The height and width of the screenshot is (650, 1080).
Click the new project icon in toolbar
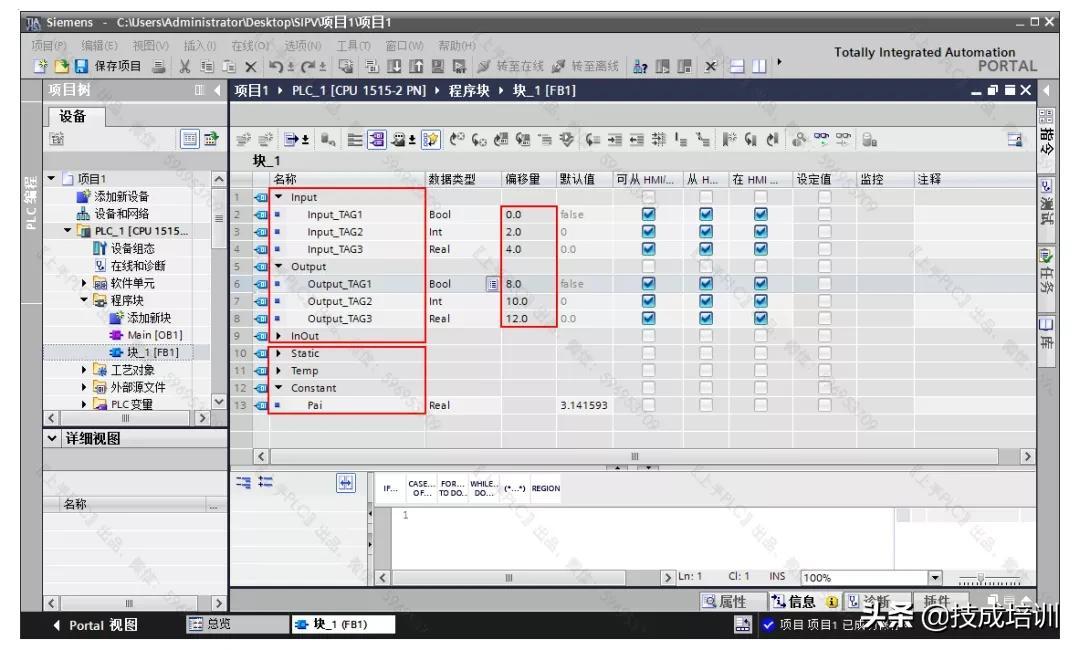(41, 66)
